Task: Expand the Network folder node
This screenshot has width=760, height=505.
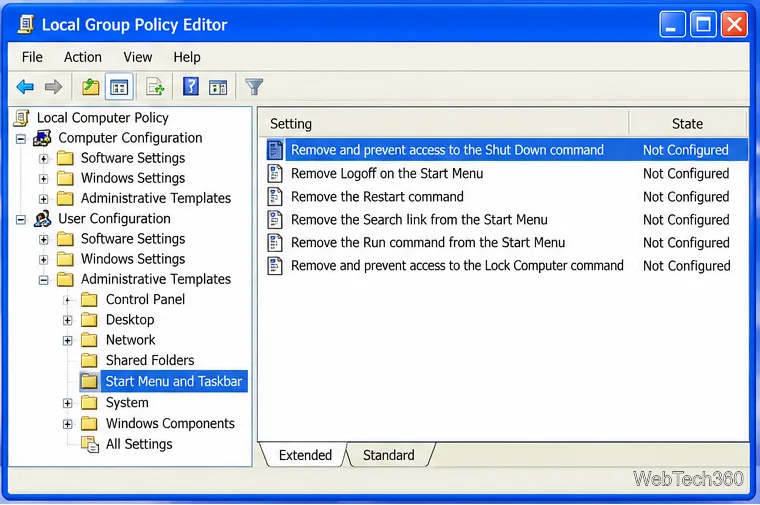Action: (x=67, y=341)
